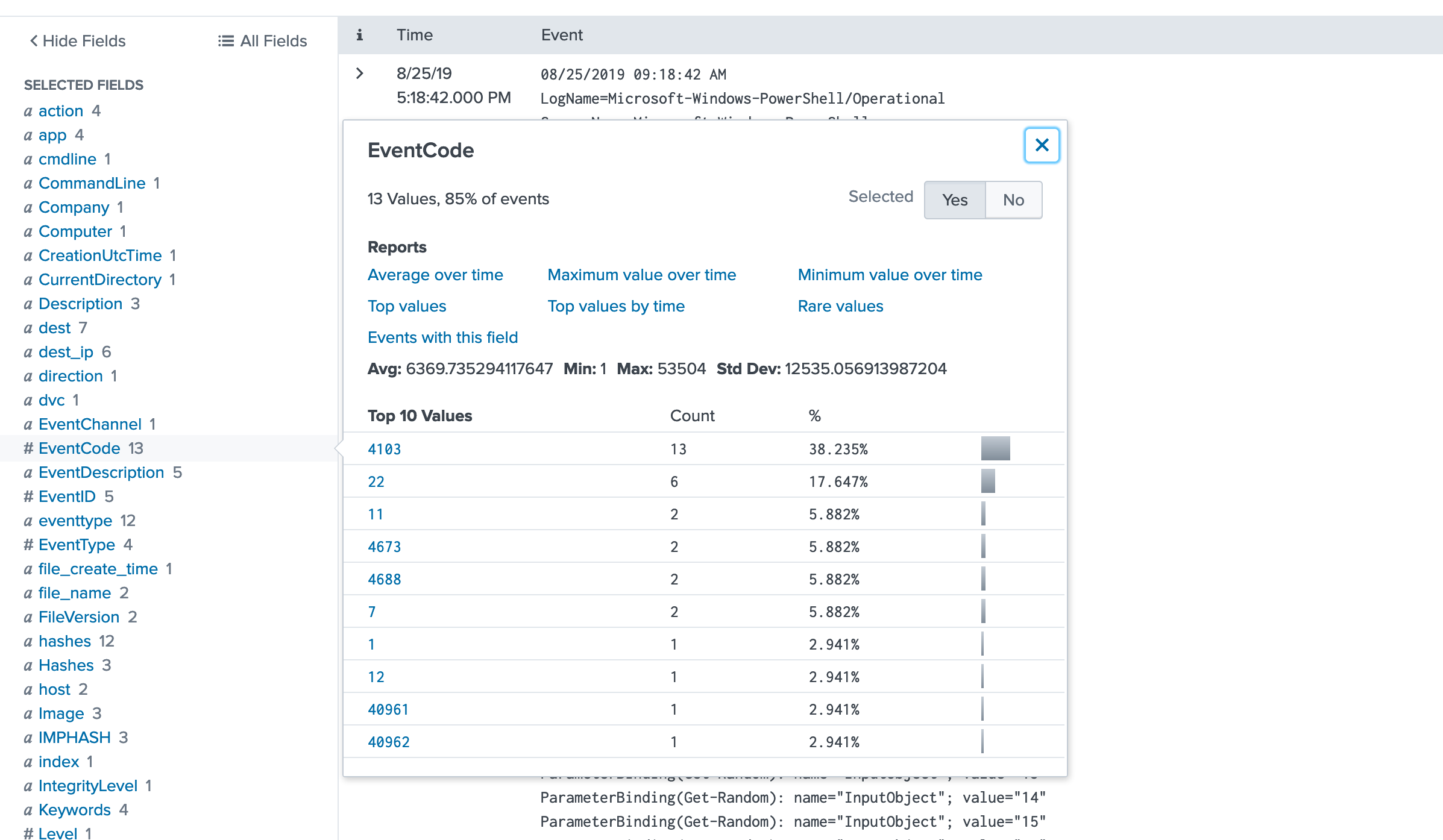The width and height of the screenshot is (1443, 840).
Task: Open the EventDescription field details
Action: click(x=101, y=472)
